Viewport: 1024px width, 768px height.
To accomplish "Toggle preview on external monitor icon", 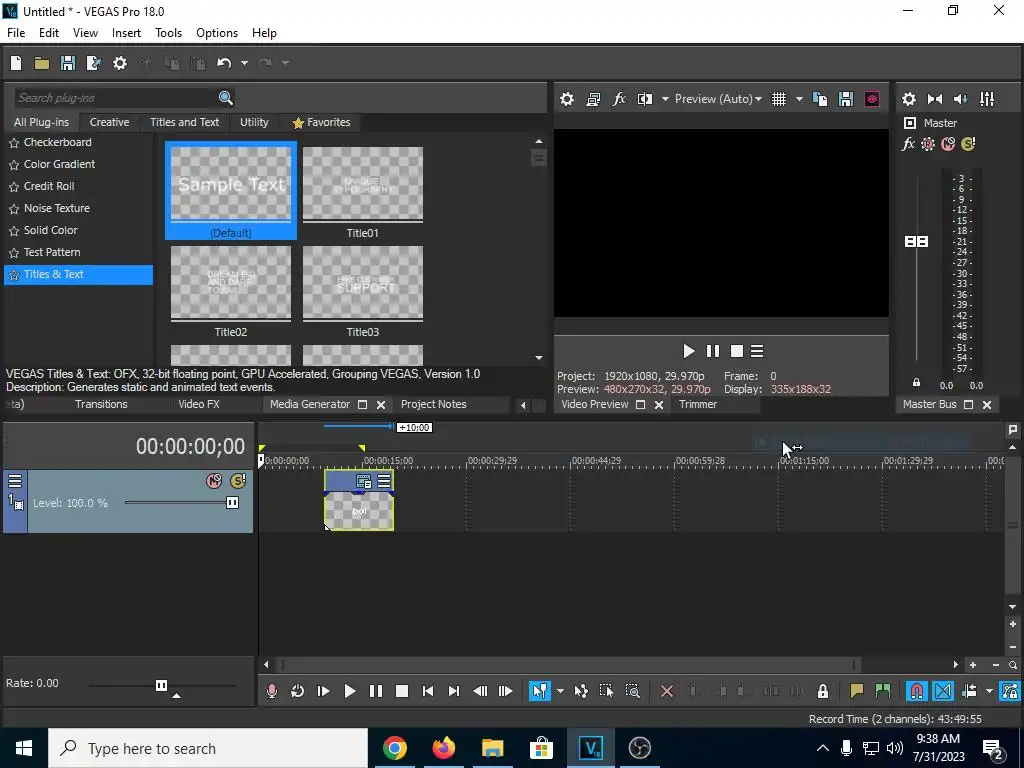I will [x=593, y=99].
